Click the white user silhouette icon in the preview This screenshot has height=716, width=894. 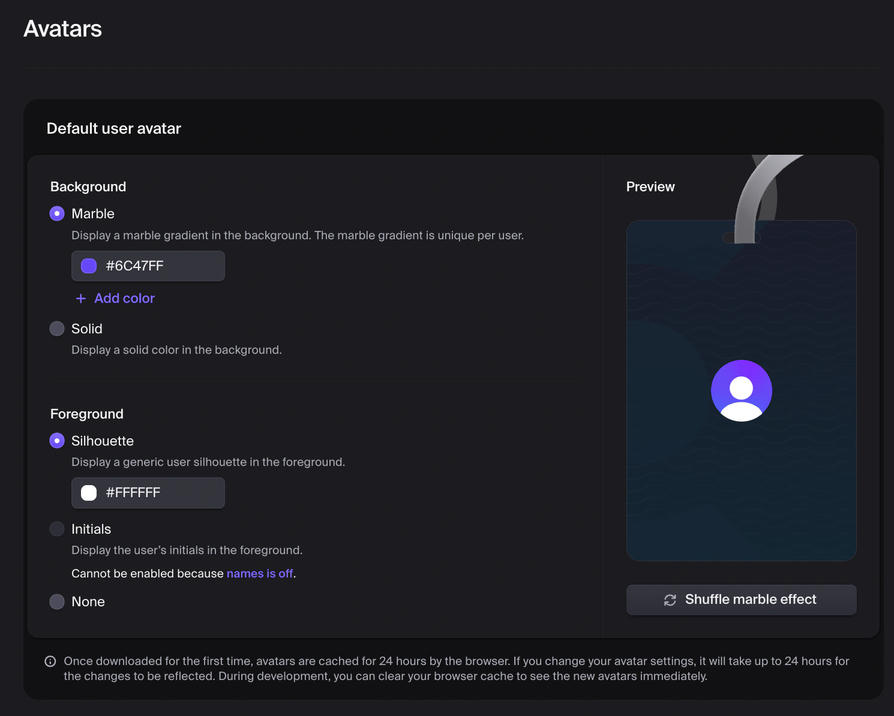[741, 390]
